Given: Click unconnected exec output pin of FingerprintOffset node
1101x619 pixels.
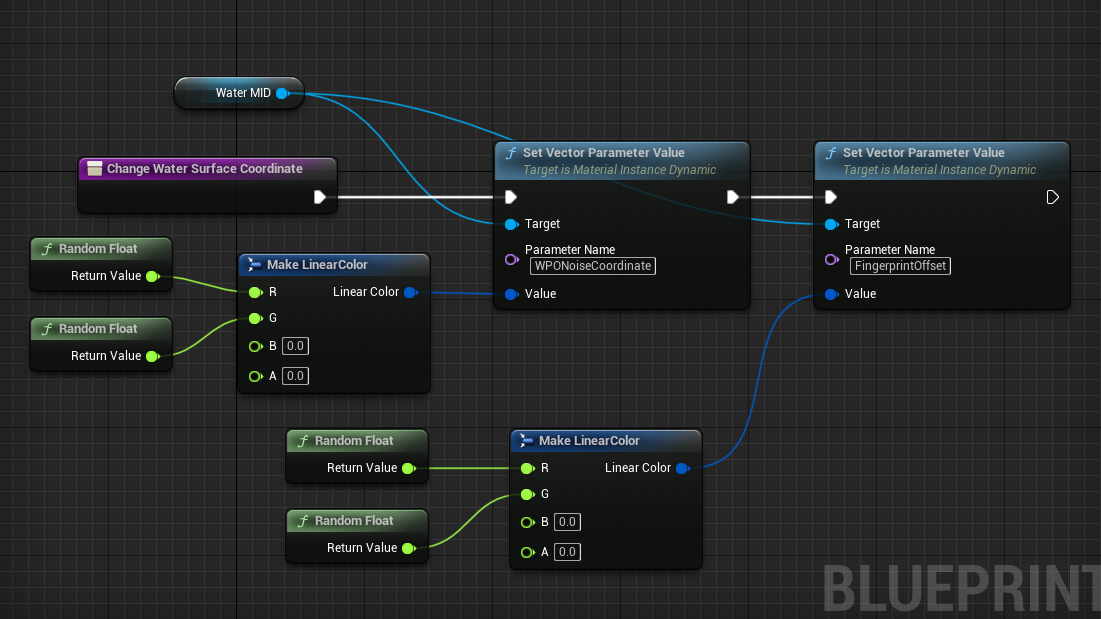Looking at the screenshot, I should tap(1052, 197).
